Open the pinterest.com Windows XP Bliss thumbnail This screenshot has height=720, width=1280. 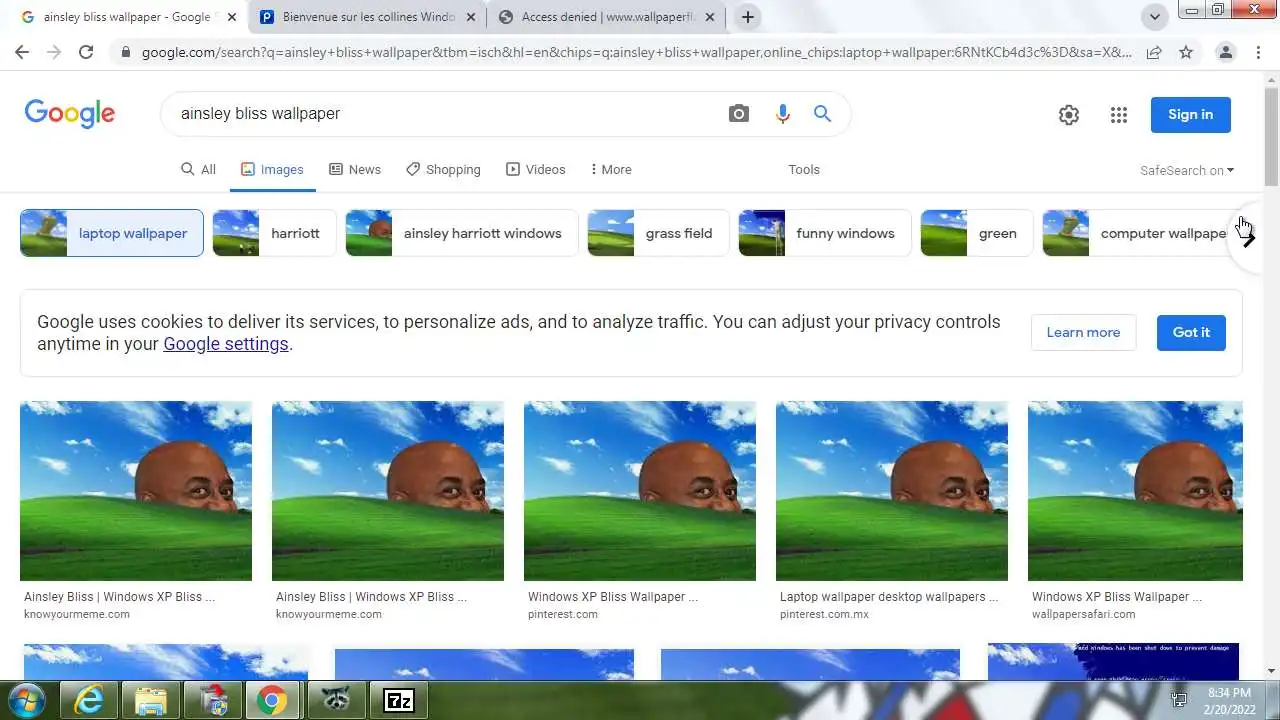coord(640,491)
